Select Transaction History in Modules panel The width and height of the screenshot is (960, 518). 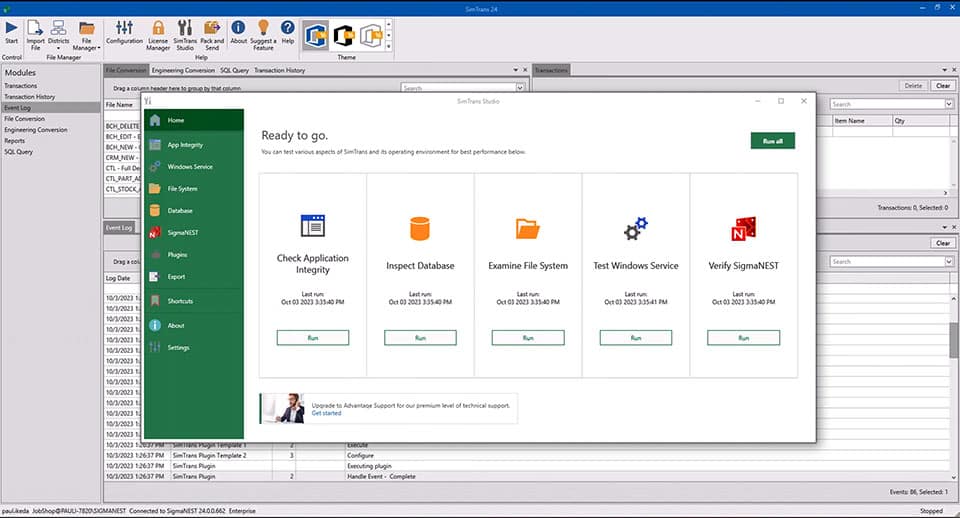tap(29, 97)
